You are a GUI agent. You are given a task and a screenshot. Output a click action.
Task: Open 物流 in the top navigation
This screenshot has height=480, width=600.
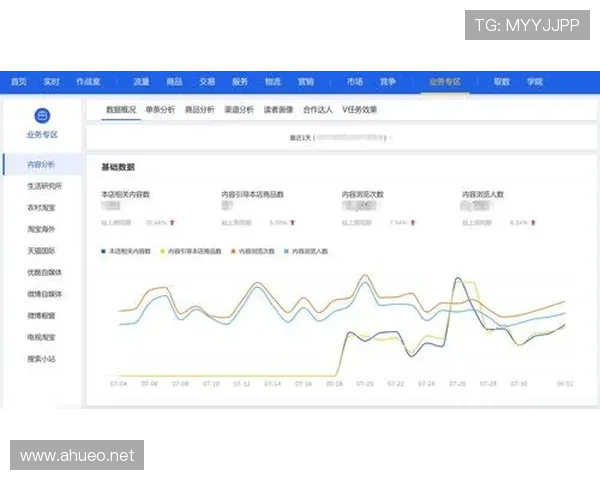(273, 82)
